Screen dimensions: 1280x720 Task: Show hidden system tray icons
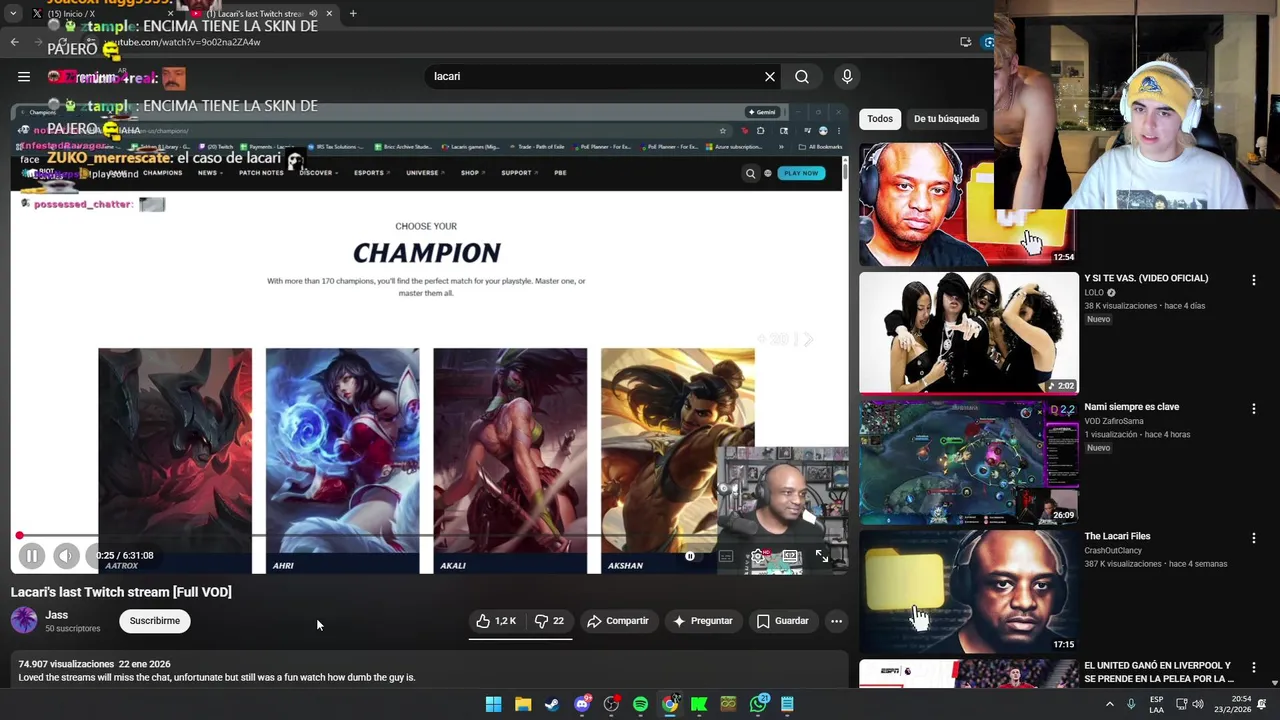tap(1109, 704)
